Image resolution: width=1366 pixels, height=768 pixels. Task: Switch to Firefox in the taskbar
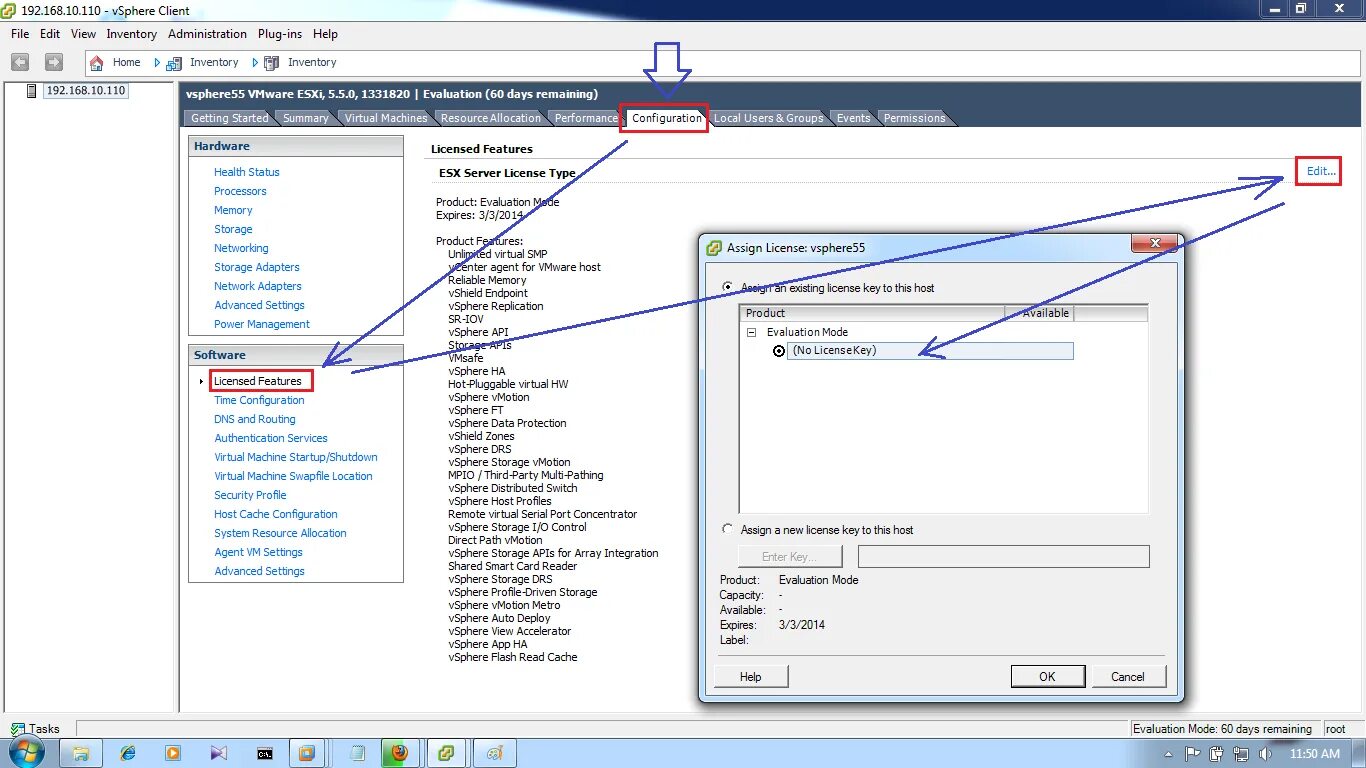[400, 753]
